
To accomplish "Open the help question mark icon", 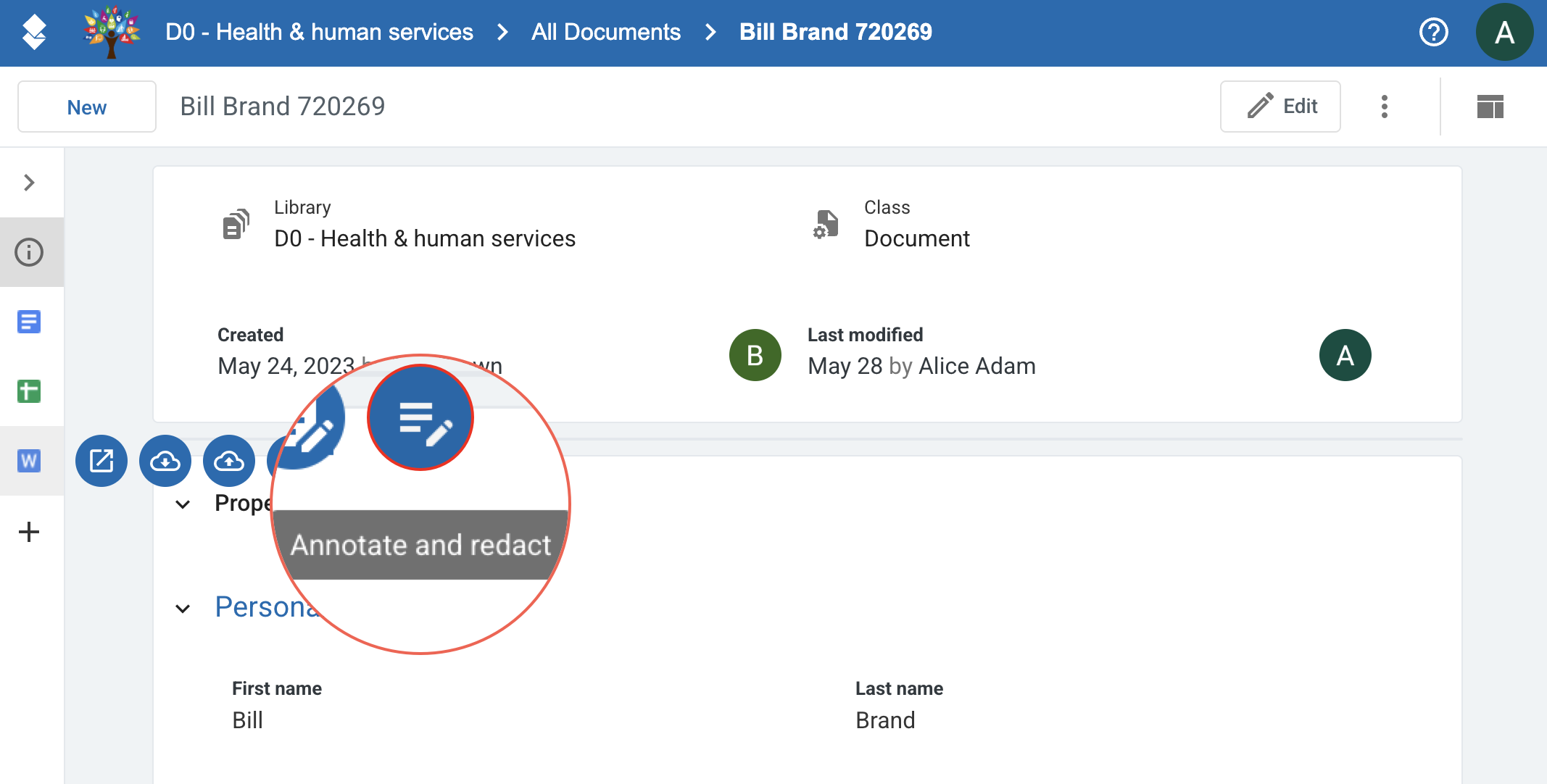I will point(1433,32).
